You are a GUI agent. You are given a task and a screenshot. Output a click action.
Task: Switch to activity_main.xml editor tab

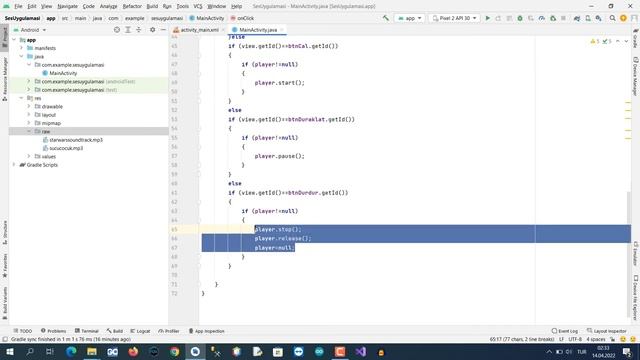tap(199, 30)
